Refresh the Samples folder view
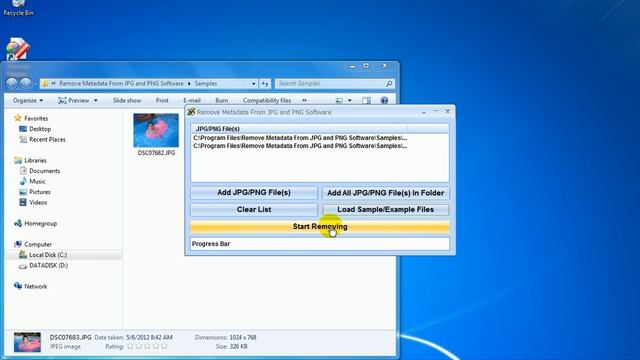This screenshot has width=640, height=360. tap(265, 84)
